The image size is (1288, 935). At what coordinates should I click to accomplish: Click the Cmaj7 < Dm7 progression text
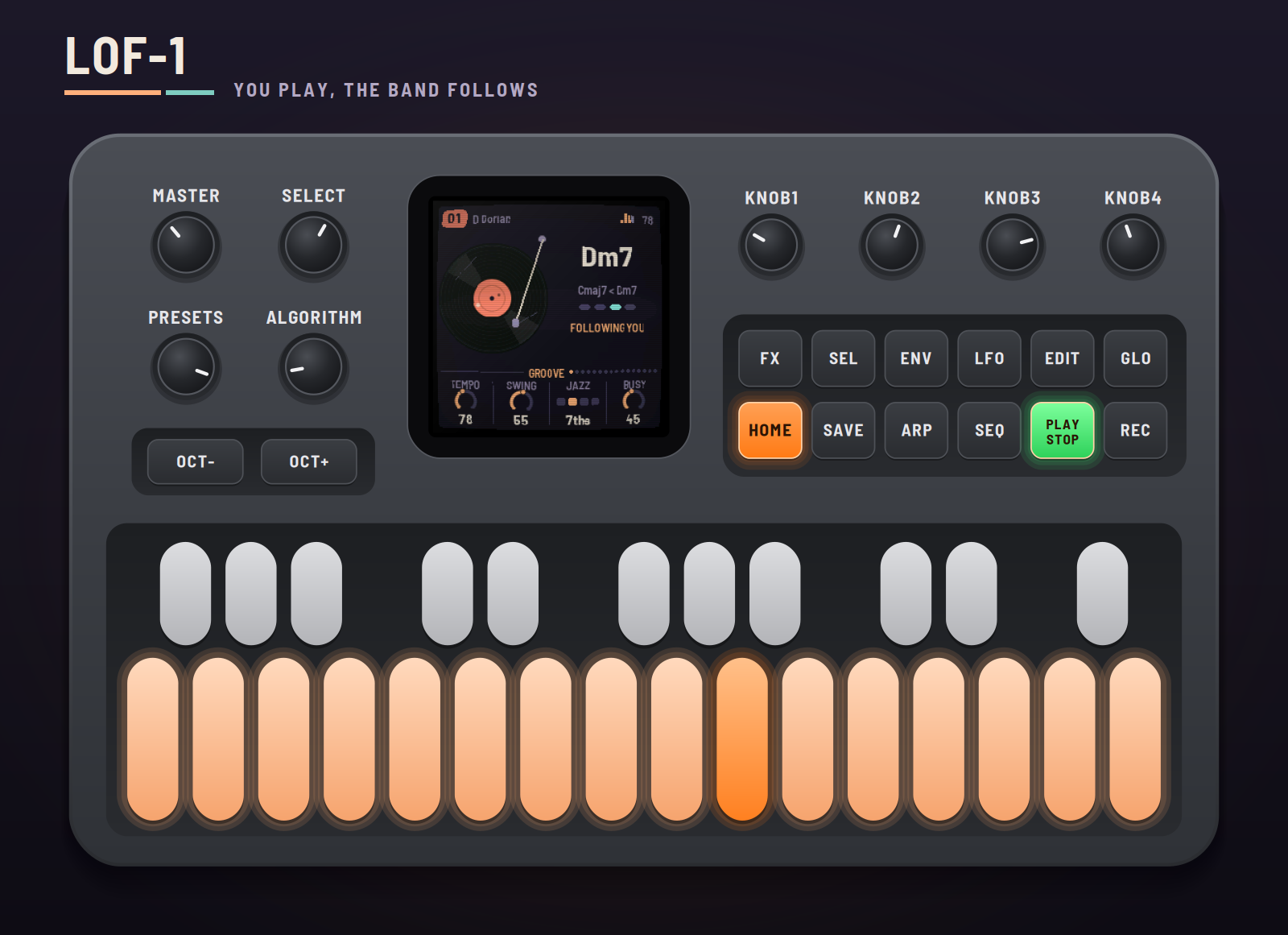point(607,290)
